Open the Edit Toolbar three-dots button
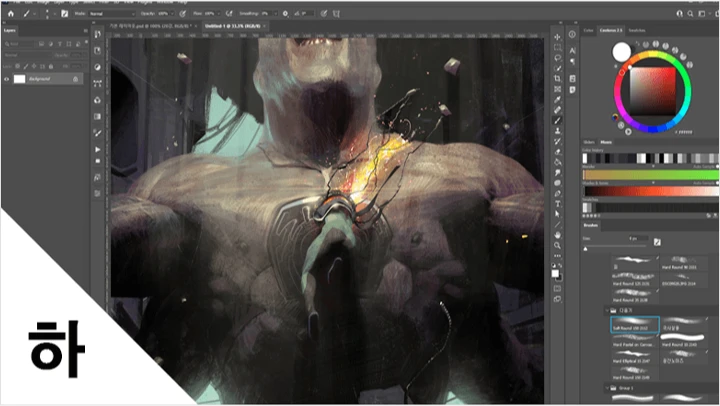The width and height of the screenshot is (720, 406). tap(557, 256)
